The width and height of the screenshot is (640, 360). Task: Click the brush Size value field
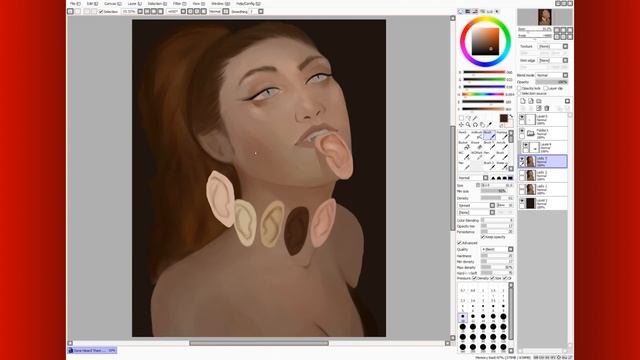(497, 185)
